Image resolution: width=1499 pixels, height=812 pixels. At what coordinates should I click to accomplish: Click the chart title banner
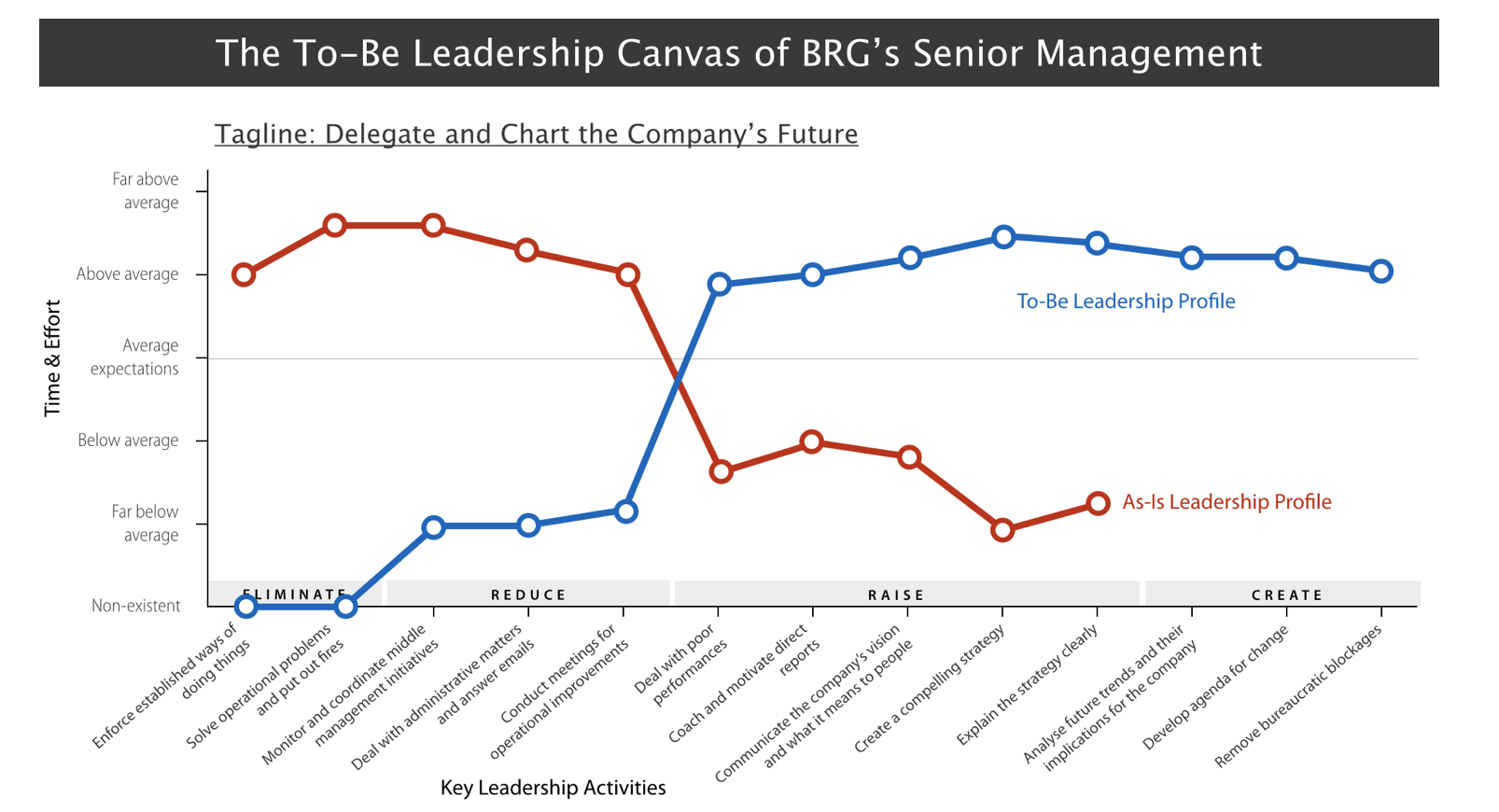[738, 53]
